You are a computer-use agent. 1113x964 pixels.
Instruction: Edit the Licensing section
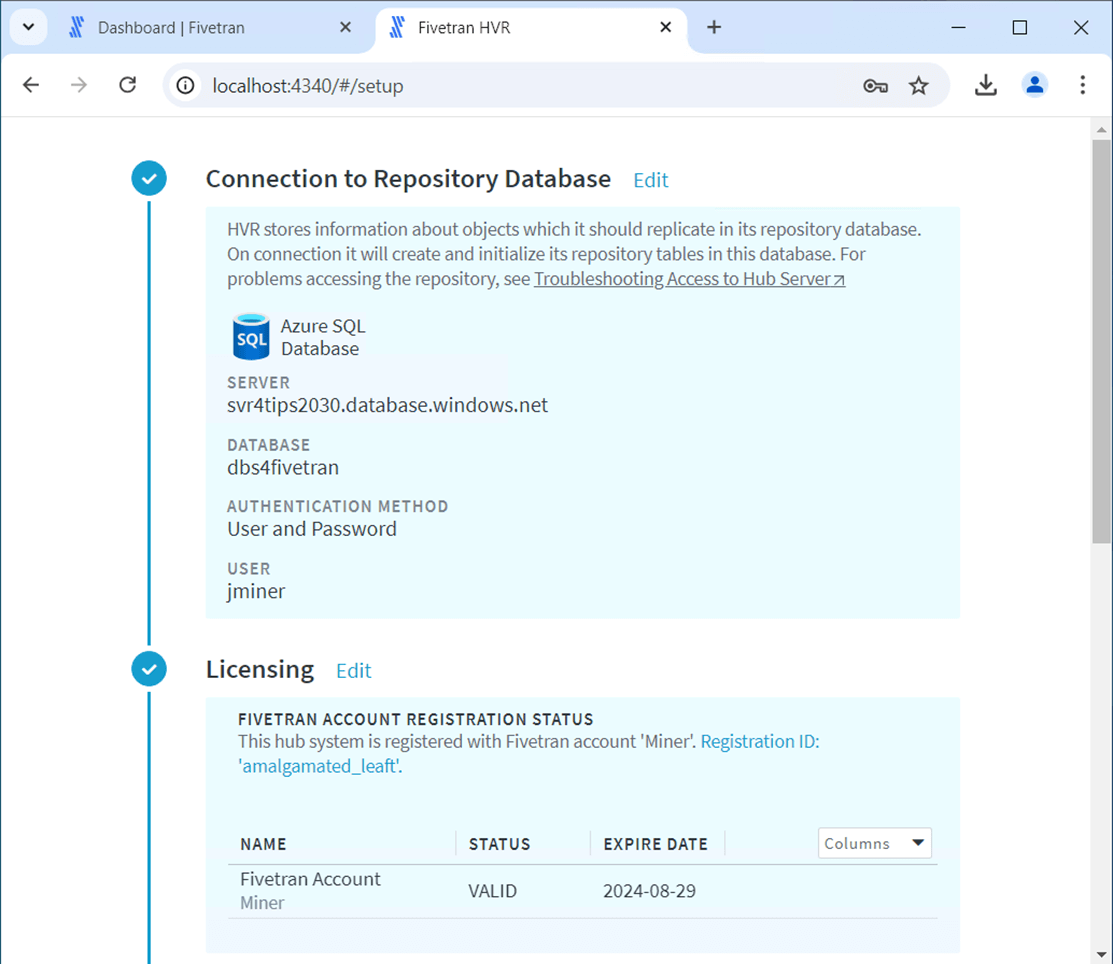click(353, 671)
